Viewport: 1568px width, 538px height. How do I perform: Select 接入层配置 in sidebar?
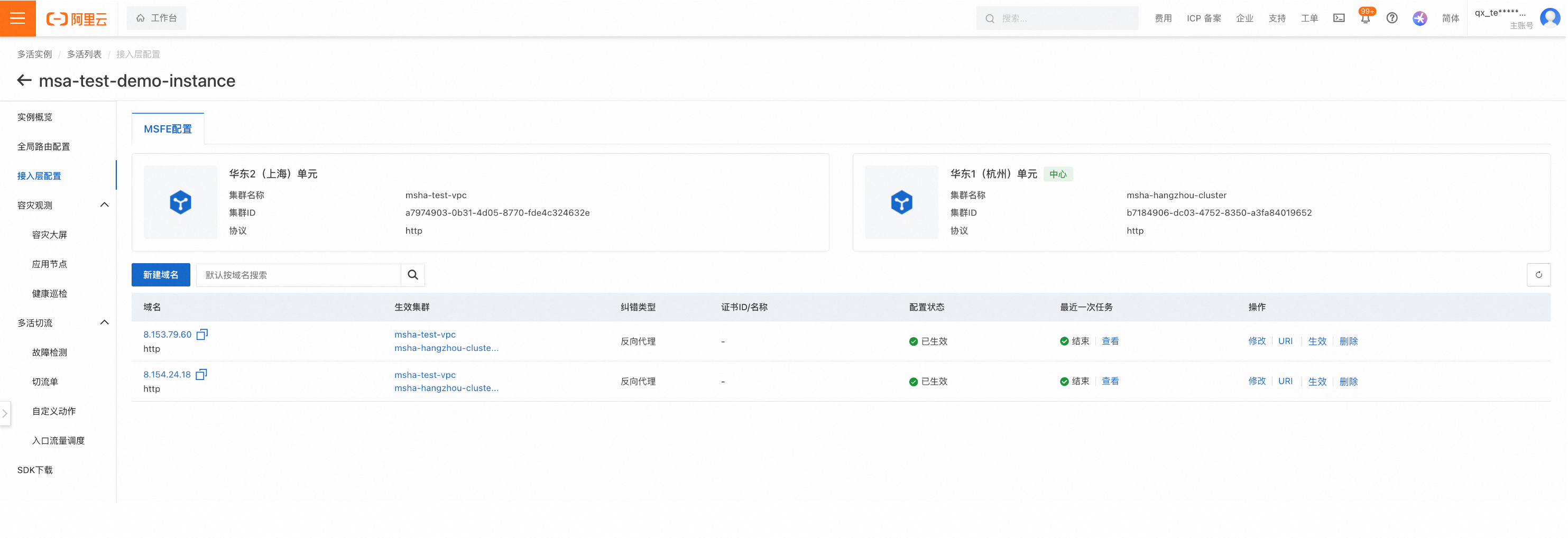click(39, 176)
